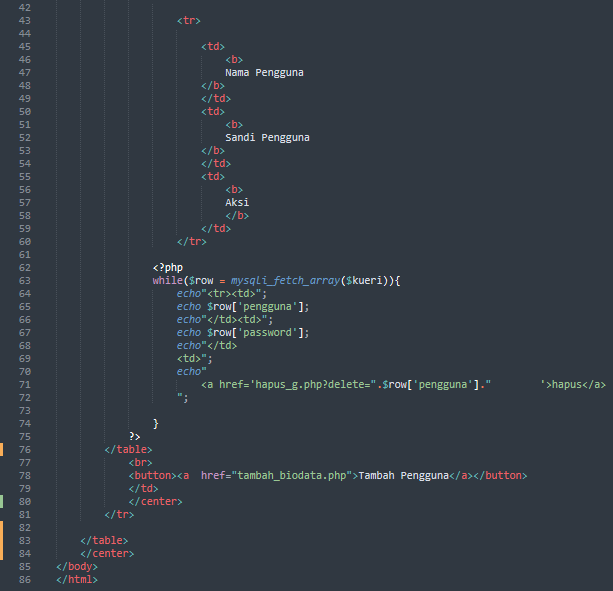Click the </b> tag on line 58
613x591 pixels.
(x=237, y=216)
